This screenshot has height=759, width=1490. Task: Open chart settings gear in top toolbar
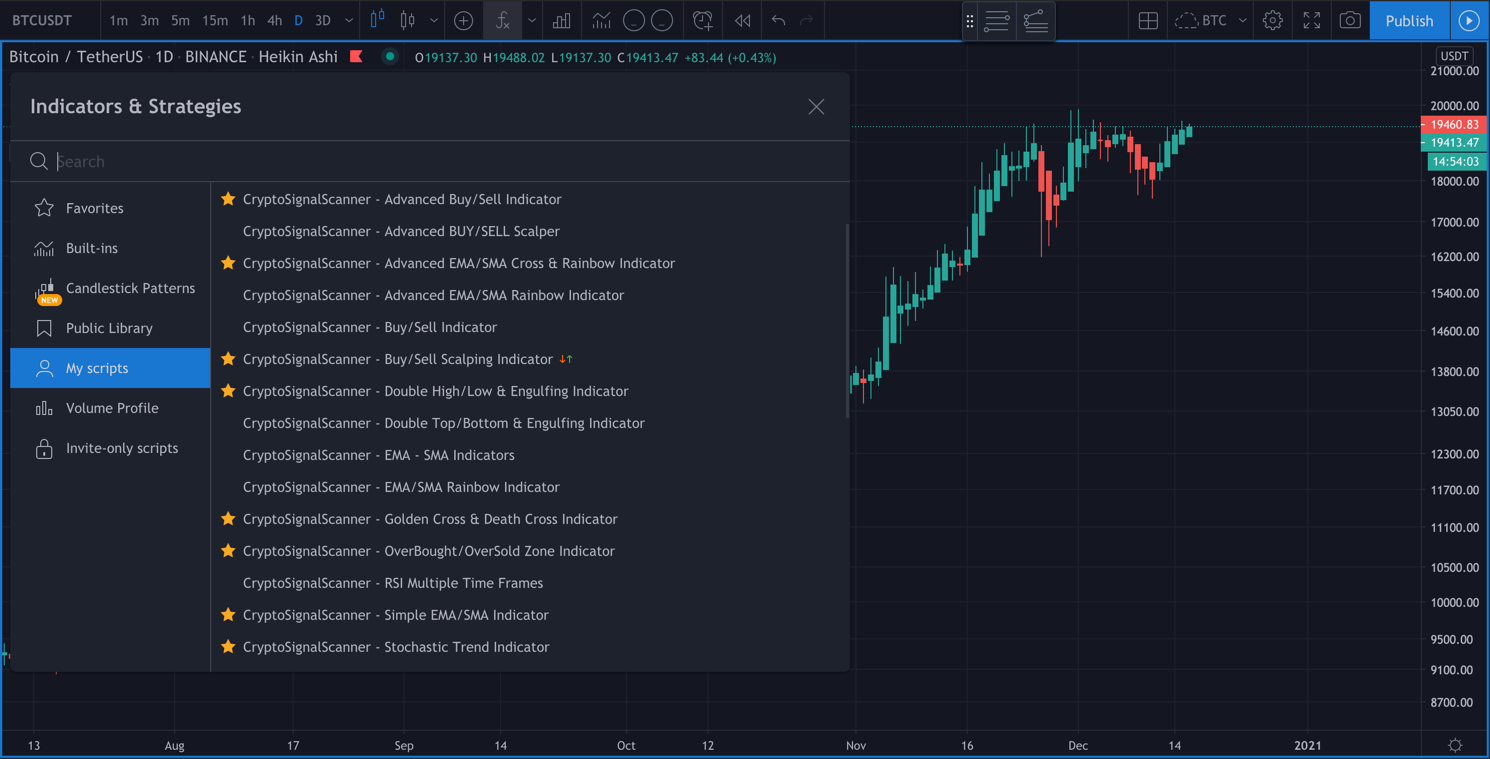click(1272, 20)
